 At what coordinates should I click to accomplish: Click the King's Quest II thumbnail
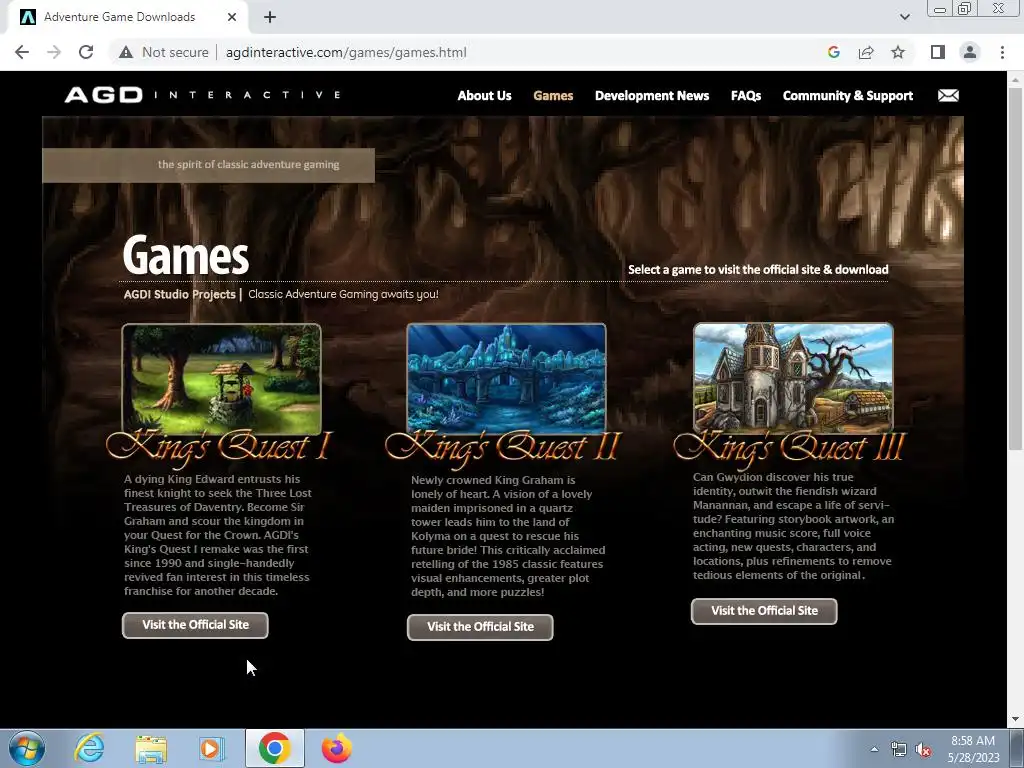(506, 377)
